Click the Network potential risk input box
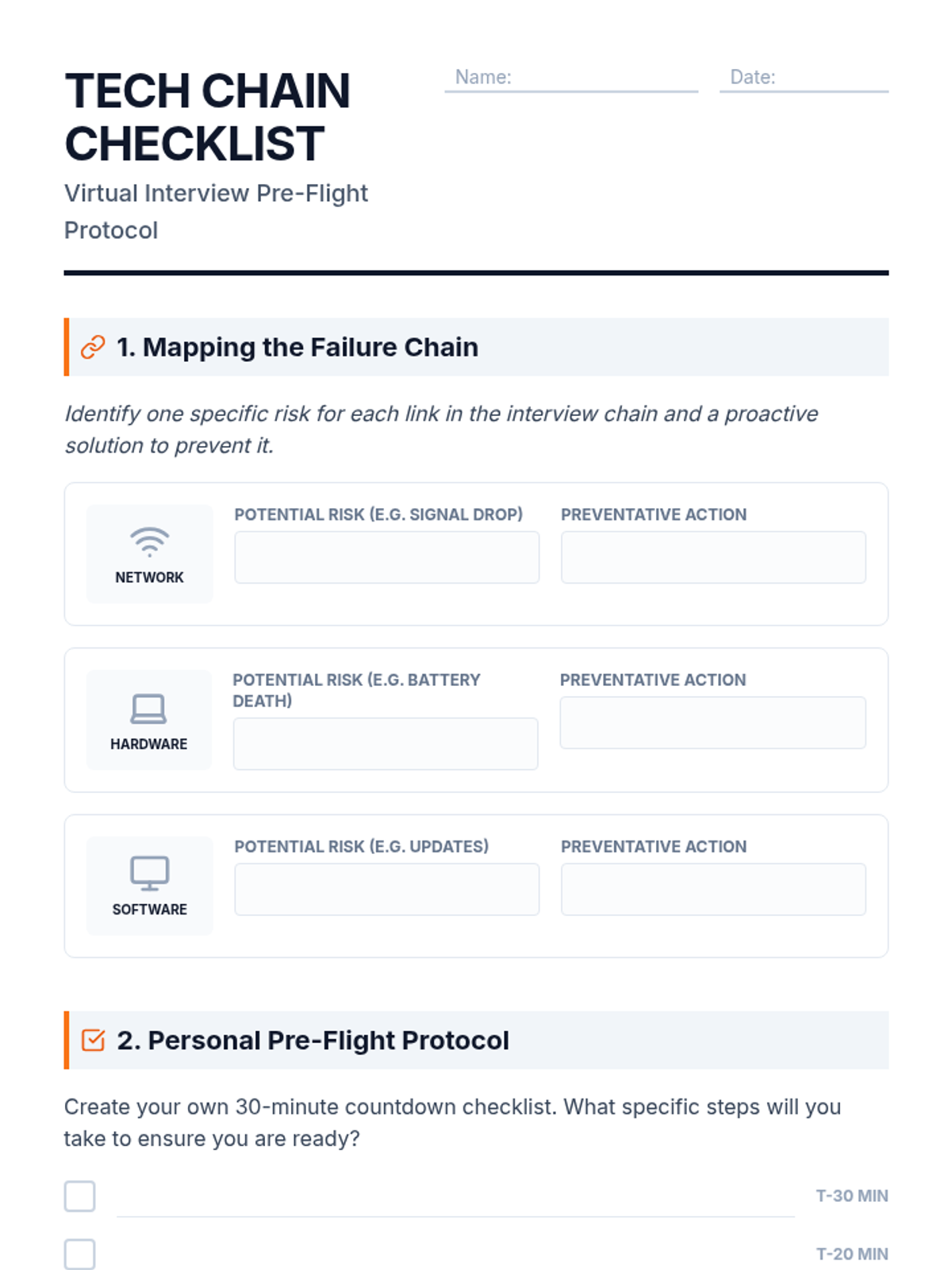This screenshot has width=952, height=1270. 386,557
